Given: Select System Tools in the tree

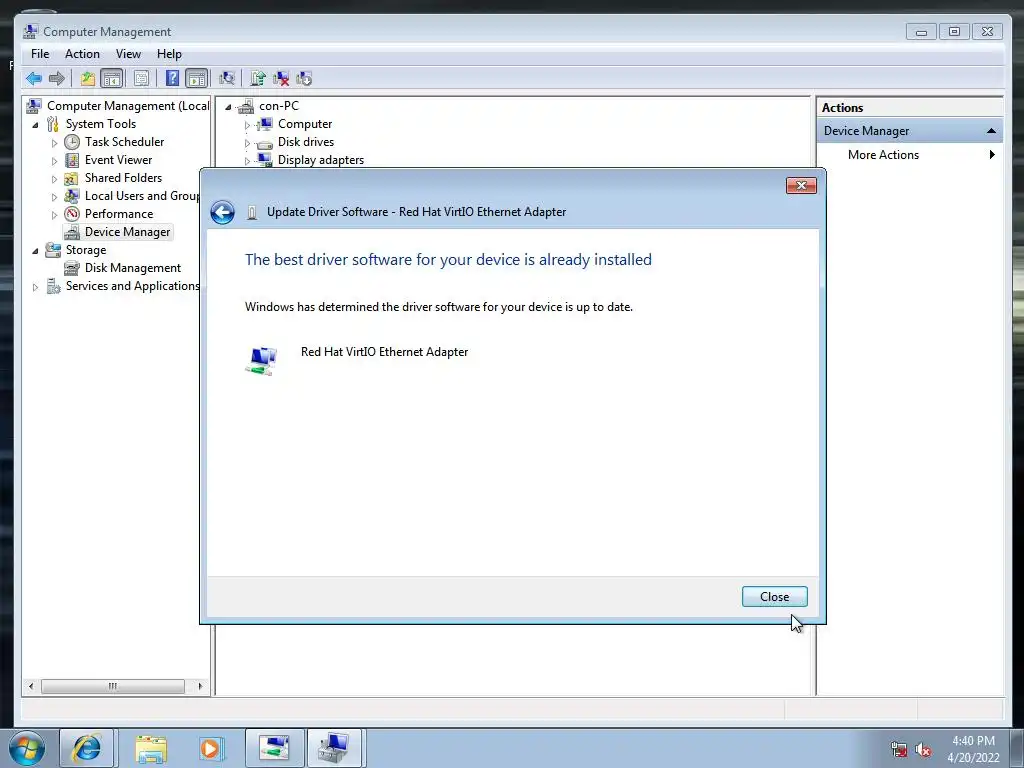Looking at the screenshot, I should [101, 124].
